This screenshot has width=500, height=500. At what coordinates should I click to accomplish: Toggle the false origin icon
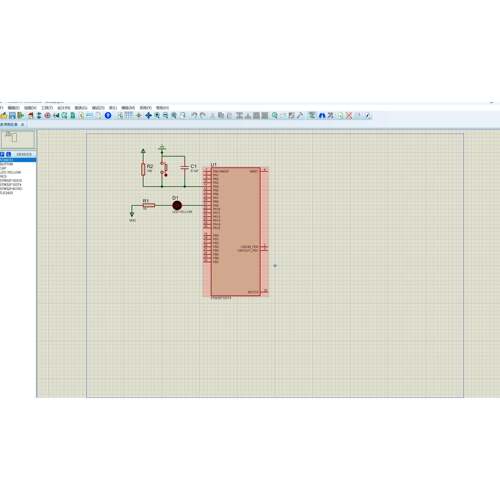tap(139, 116)
